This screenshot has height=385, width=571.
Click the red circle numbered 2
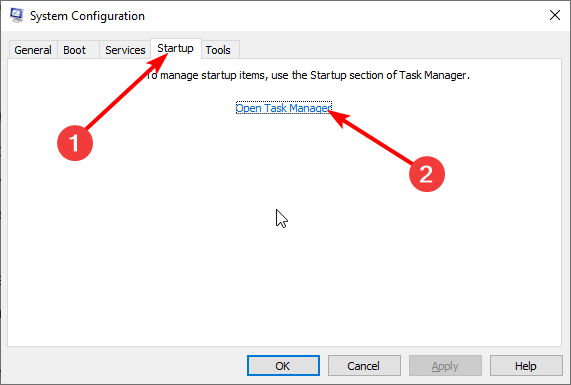427,174
